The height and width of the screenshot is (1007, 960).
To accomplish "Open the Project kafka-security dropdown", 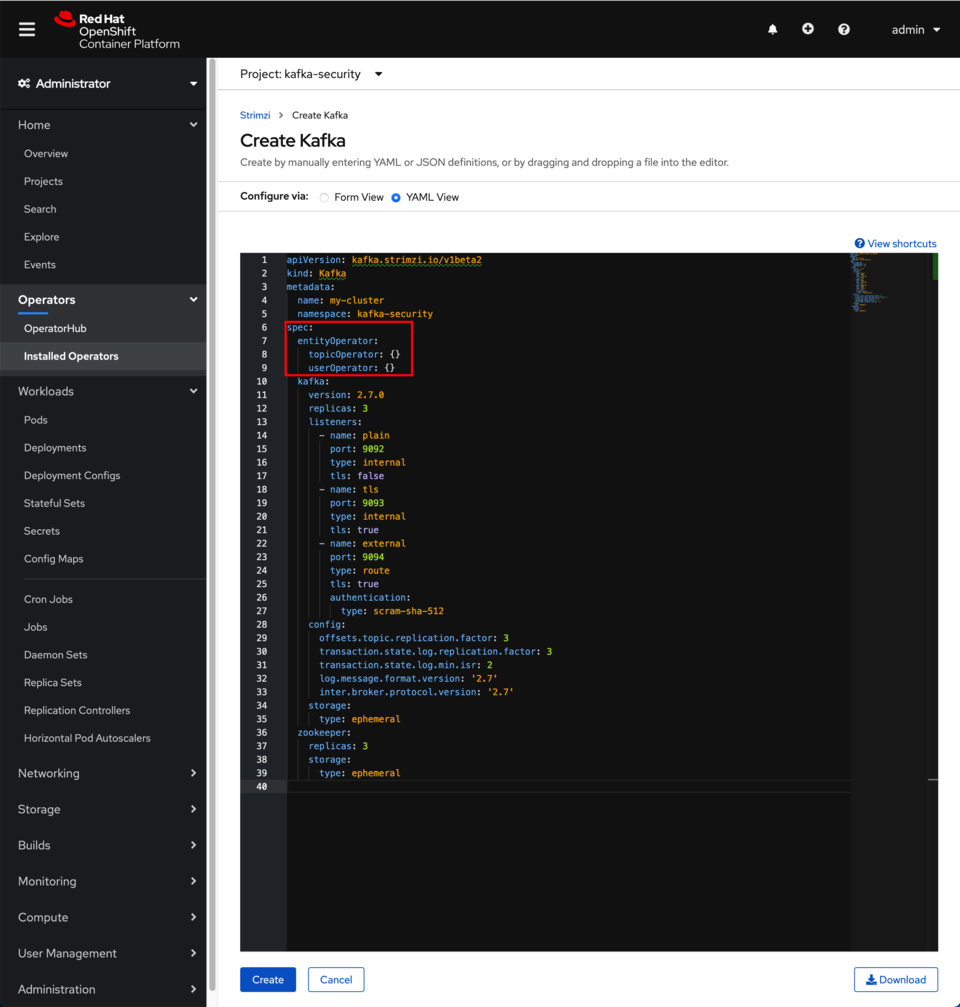I will tap(311, 74).
